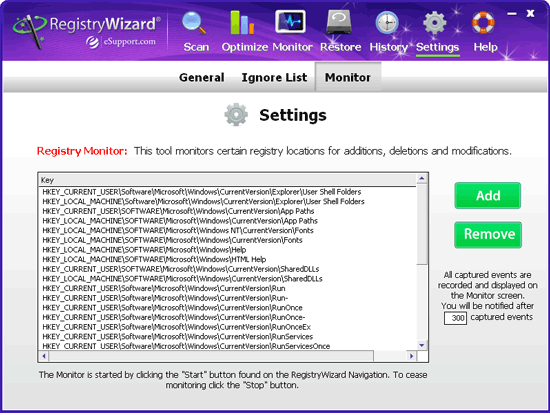
Task: Close the RegistryWizard window
Action: (x=530, y=13)
